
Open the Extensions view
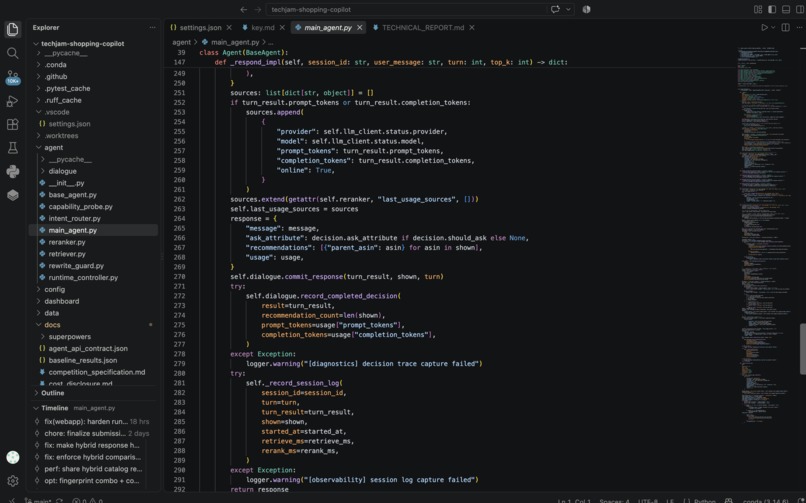point(13,124)
